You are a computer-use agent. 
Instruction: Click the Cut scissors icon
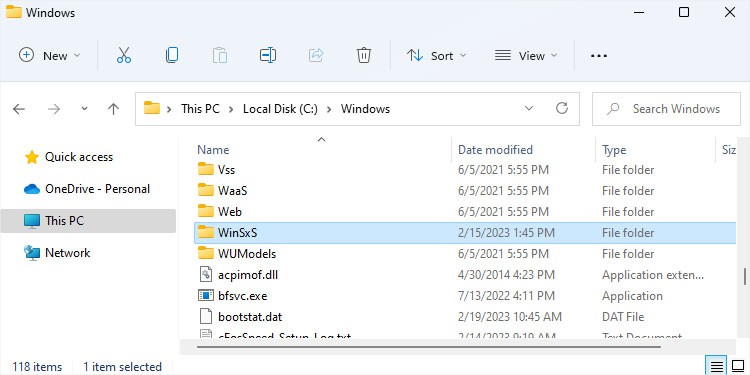click(x=124, y=55)
